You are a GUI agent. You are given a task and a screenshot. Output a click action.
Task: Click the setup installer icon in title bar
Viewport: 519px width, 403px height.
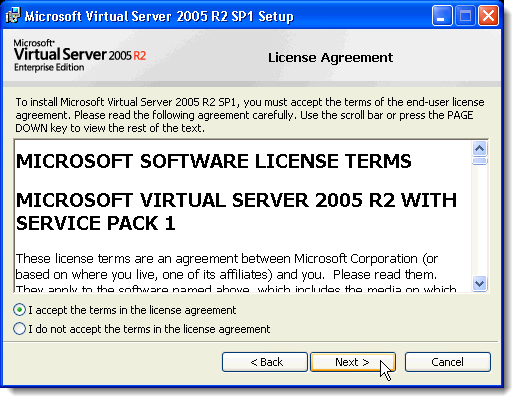[x=13, y=16]
